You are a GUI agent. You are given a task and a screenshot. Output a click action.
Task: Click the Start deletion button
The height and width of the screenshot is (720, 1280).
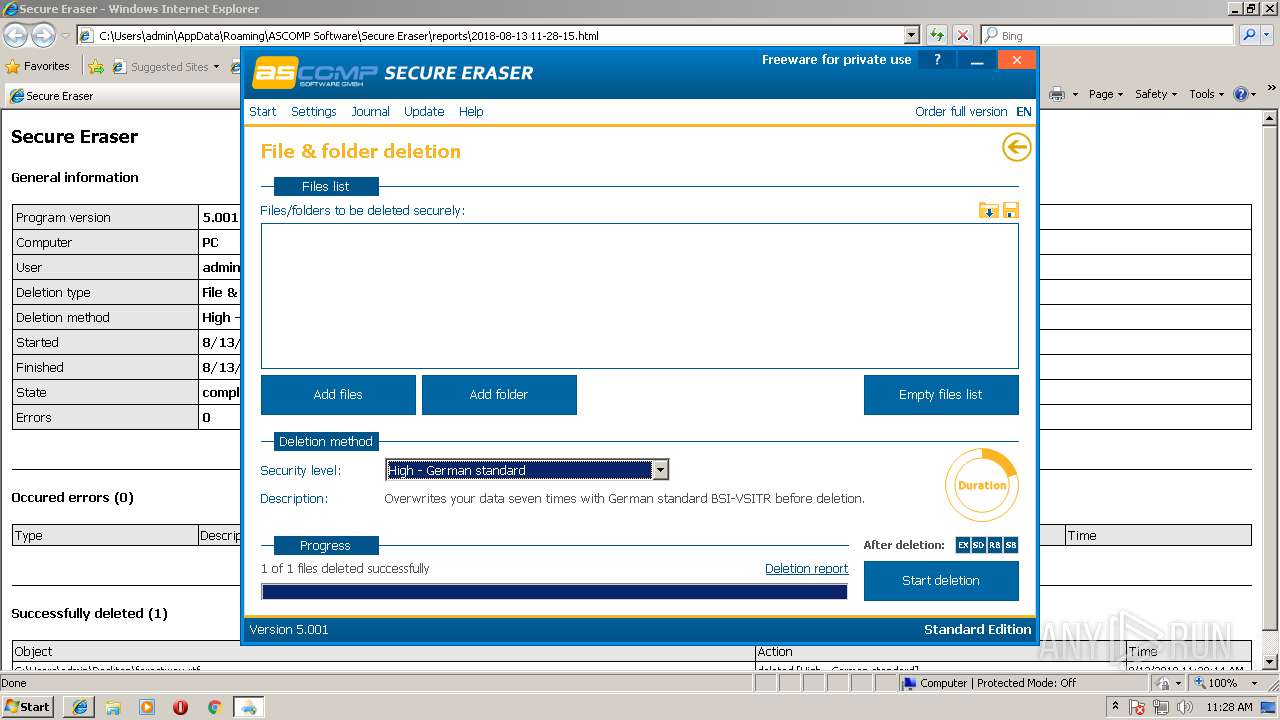click(941, 581)
